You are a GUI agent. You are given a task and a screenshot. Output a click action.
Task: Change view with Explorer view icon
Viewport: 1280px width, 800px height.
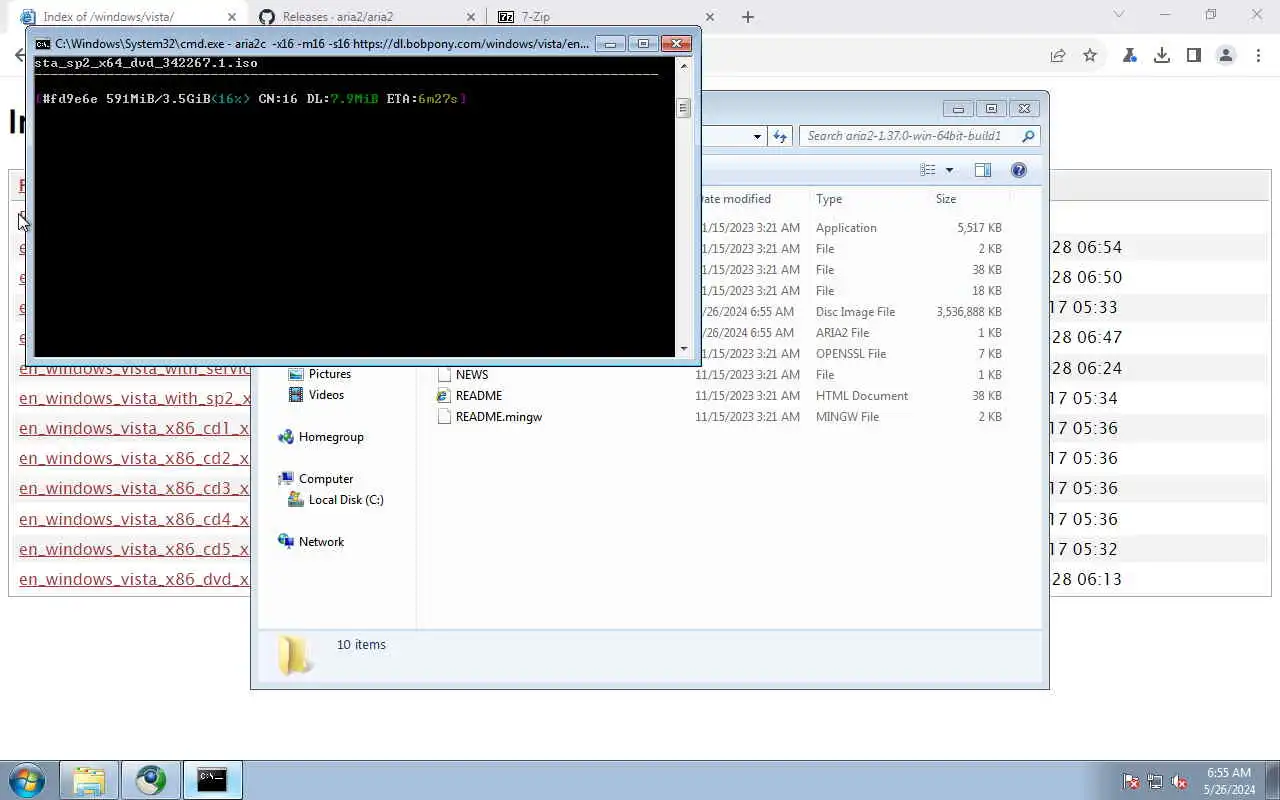coord(928,170)
